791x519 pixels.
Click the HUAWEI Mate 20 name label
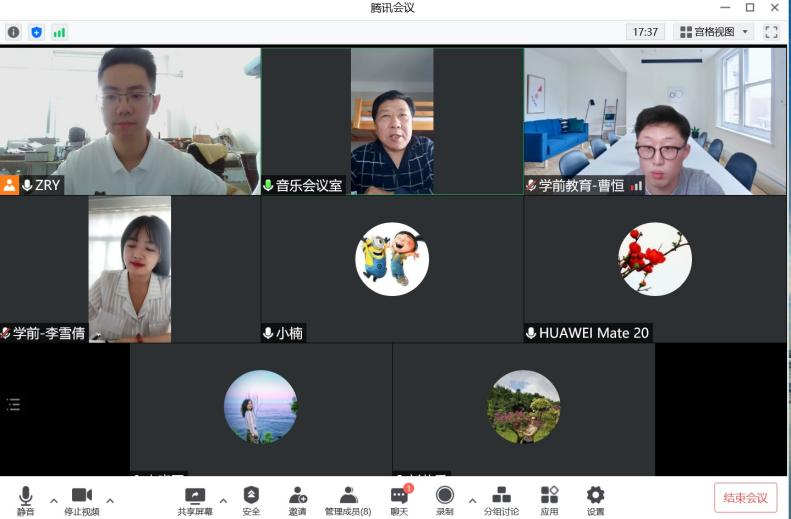point(594,333)
